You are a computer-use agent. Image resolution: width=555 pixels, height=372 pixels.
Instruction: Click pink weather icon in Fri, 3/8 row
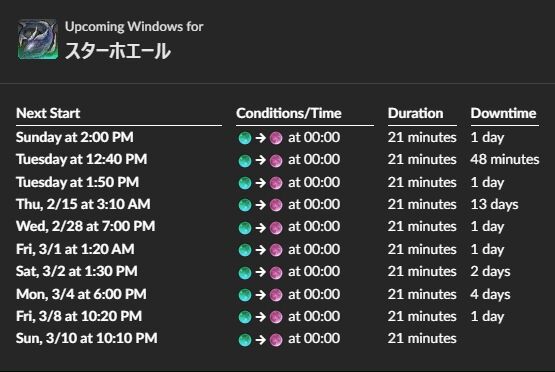[276, 317]
